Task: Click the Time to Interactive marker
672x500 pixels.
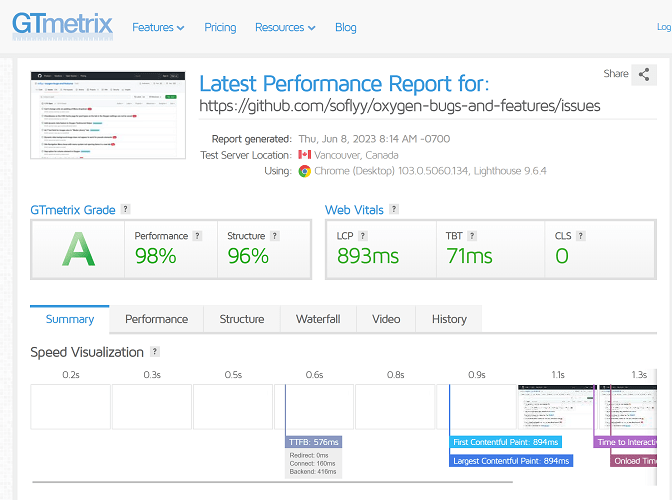Action: tap(625, 442)
